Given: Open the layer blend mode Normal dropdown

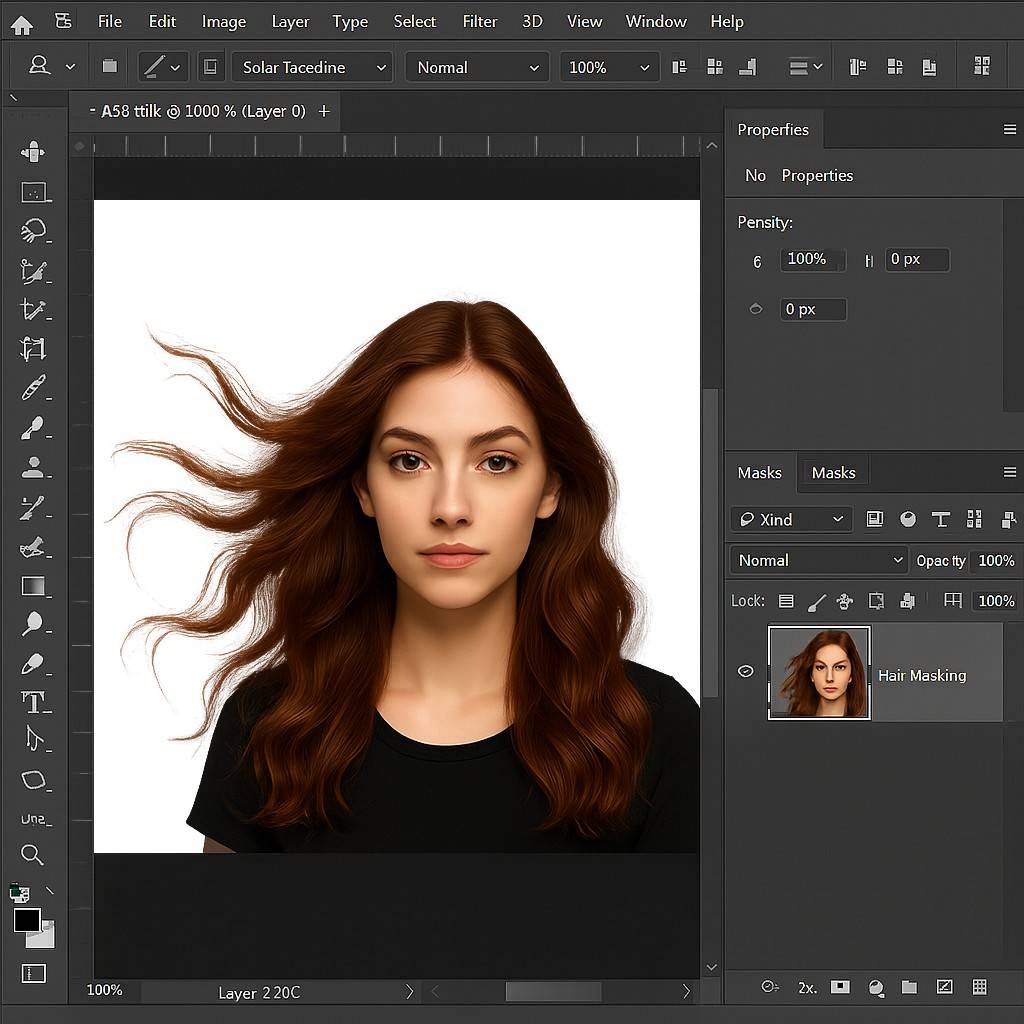Looking at the screenshot, I should pyautogui.click(x=819, y=560).
